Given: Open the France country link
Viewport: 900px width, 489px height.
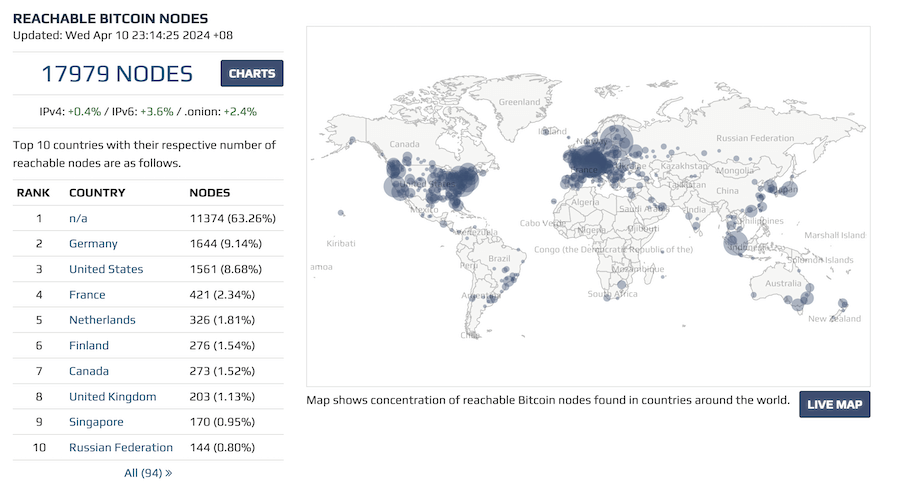Looking at the screenshot, I should 87,294.
